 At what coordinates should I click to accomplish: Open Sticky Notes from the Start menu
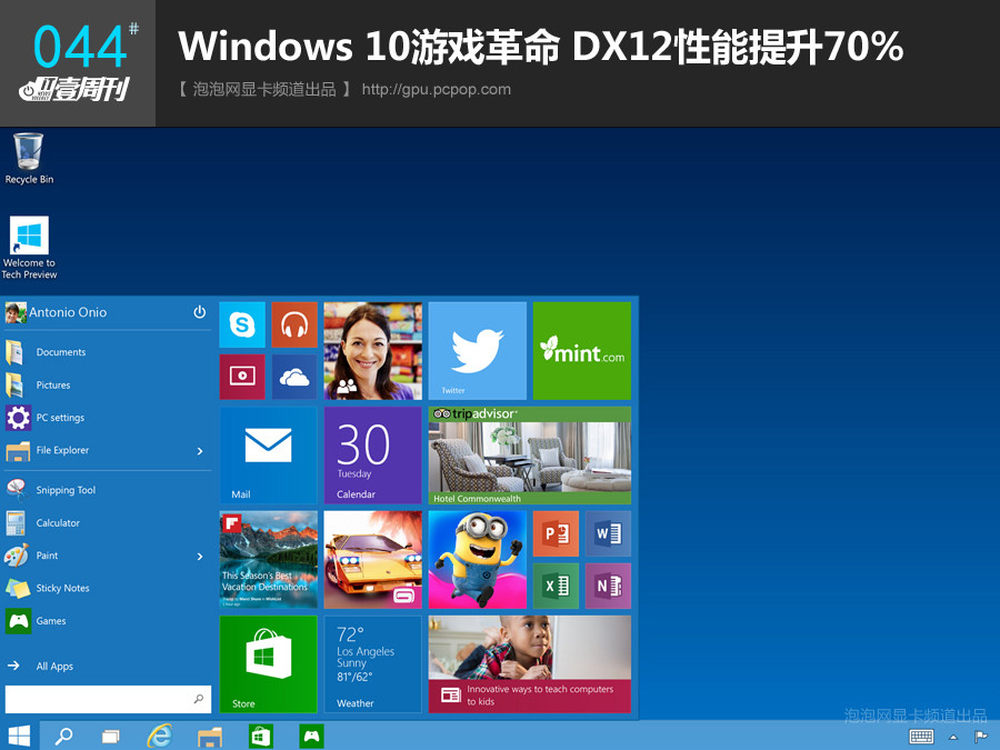click(107, 588)
